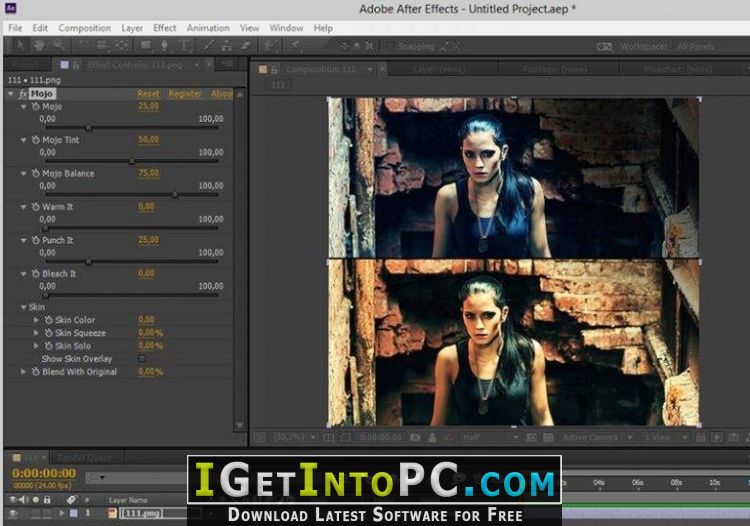The height and width of the screenshot is (526, 750).
Task: Select the Hand tool
Action: [x=39, y=46]
